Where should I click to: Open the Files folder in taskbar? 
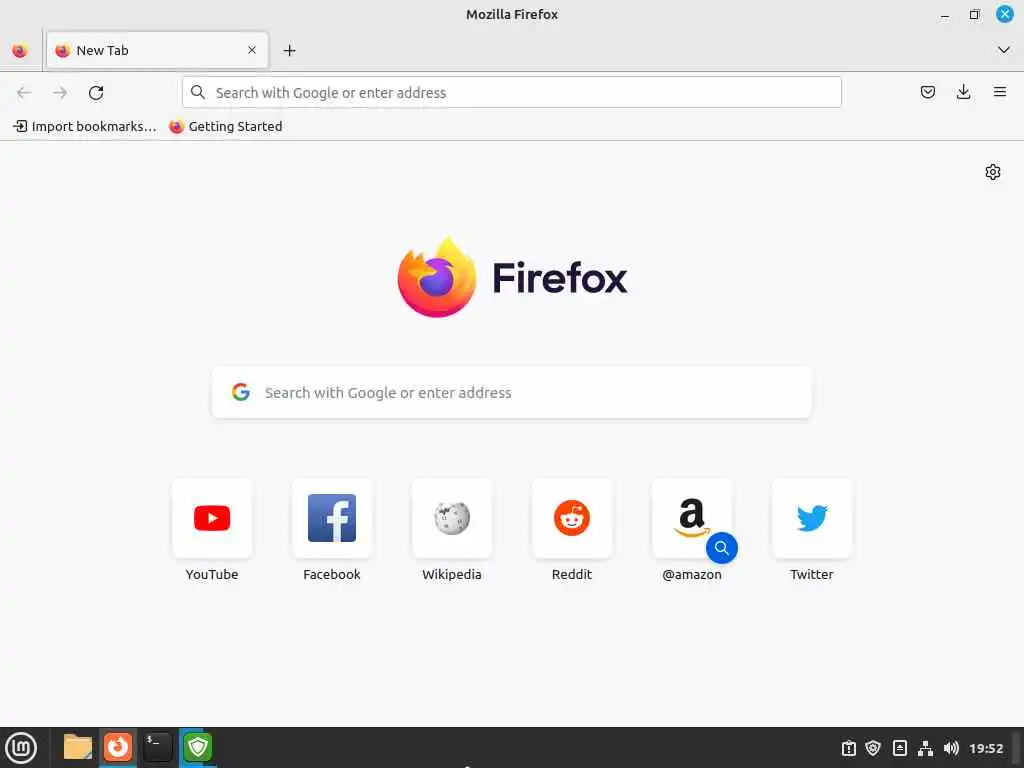click(78, 747)
